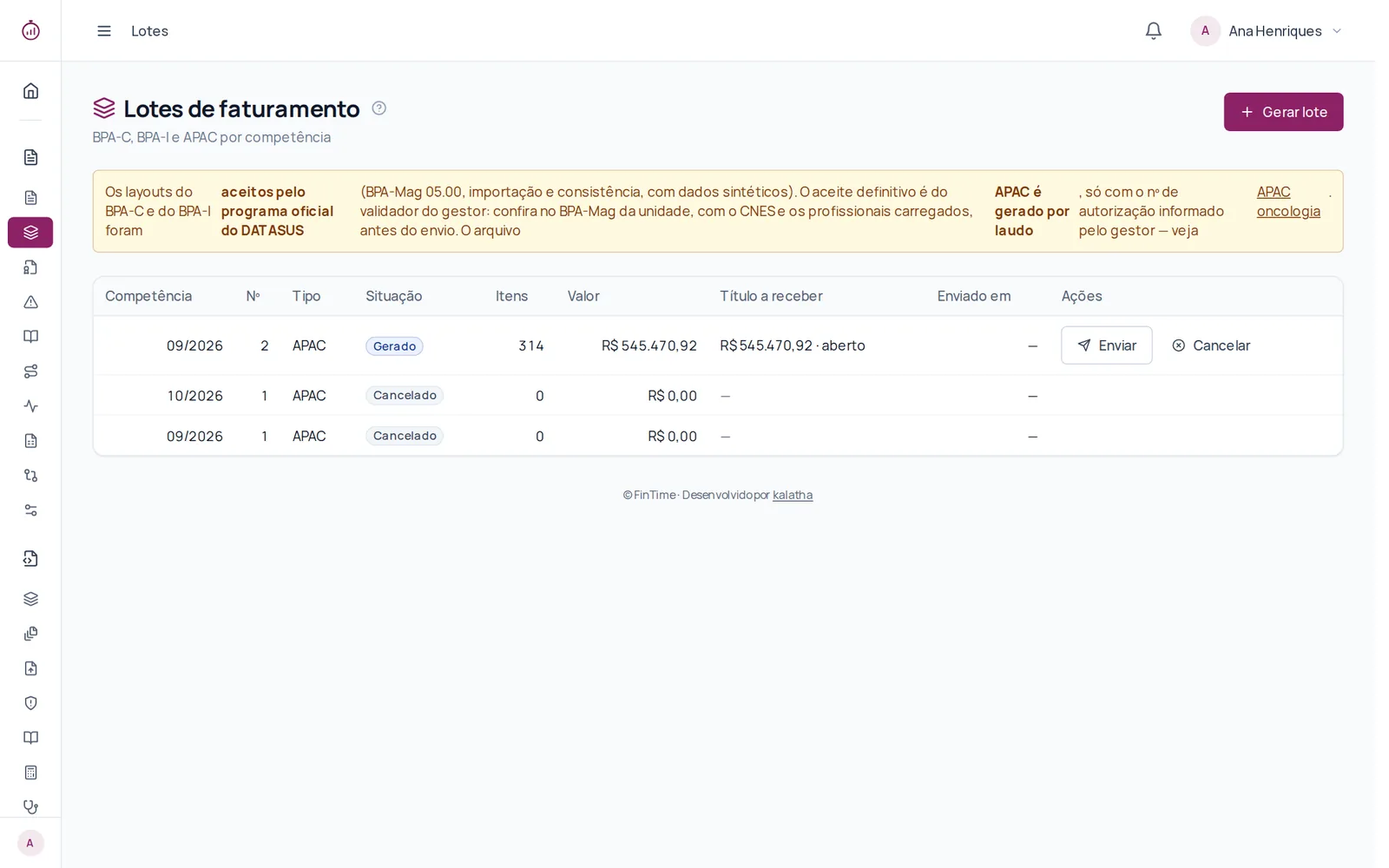Send lote 2 with the Enviar button
Image resolution: width=1389 pixels, height=868 pixels.
pos(1106,345)
